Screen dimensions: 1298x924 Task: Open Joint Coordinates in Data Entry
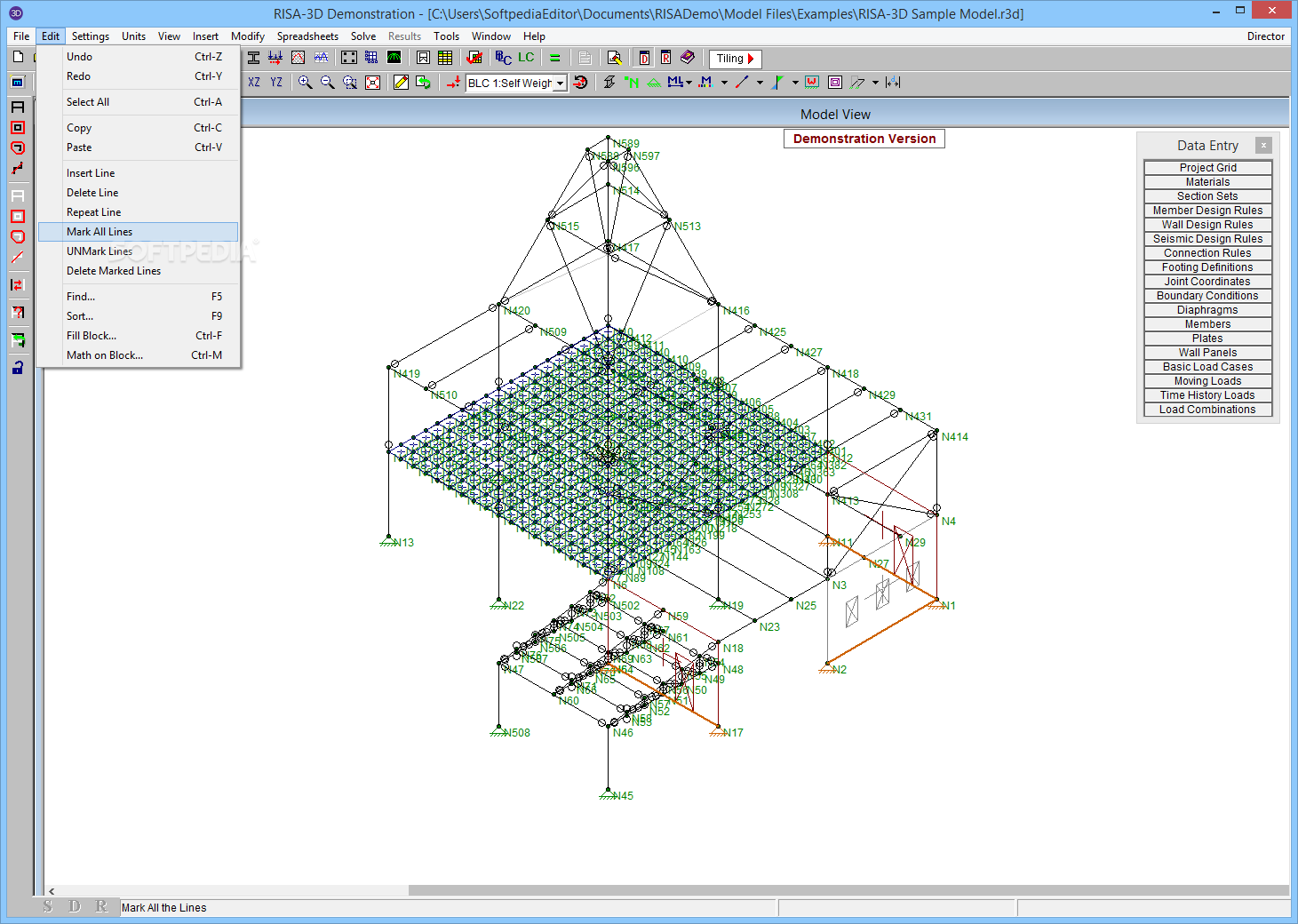tap(1207, 282)
